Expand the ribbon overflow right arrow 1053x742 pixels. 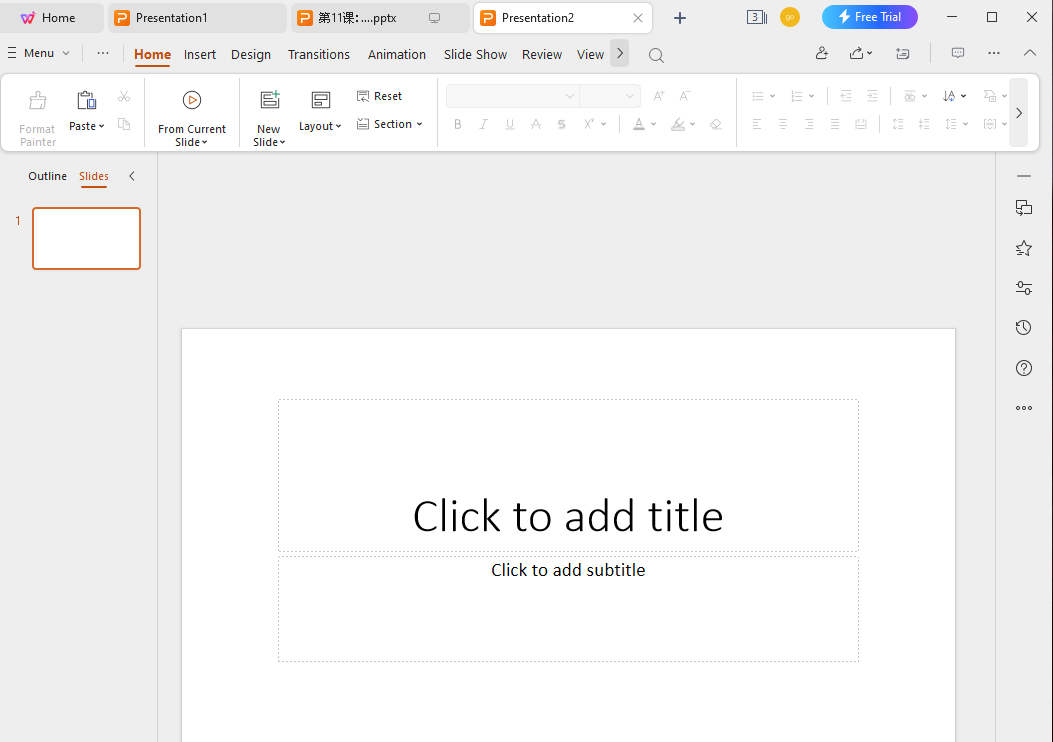[1019, 113]
